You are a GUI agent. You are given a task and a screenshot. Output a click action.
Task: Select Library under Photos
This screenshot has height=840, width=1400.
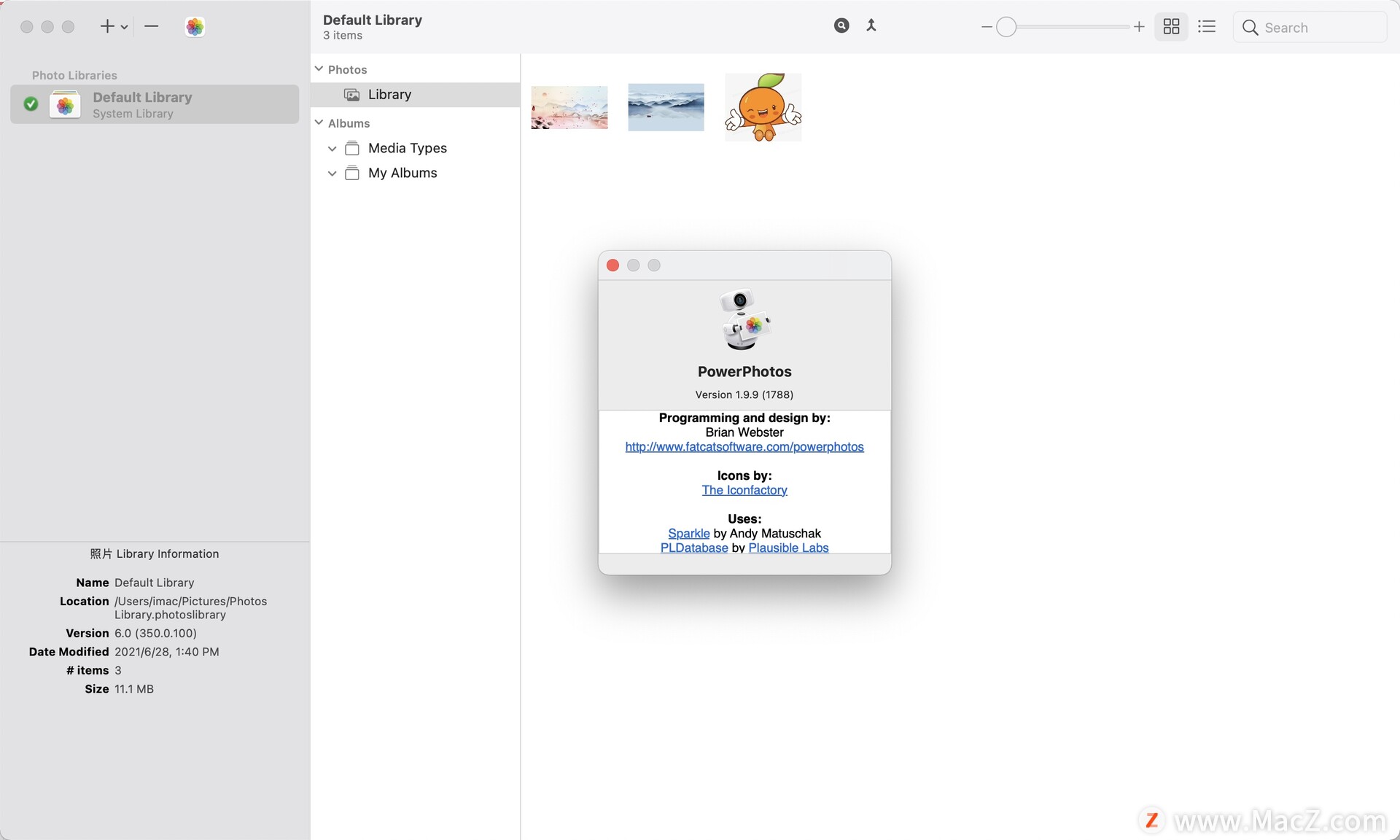coord(415,95)
